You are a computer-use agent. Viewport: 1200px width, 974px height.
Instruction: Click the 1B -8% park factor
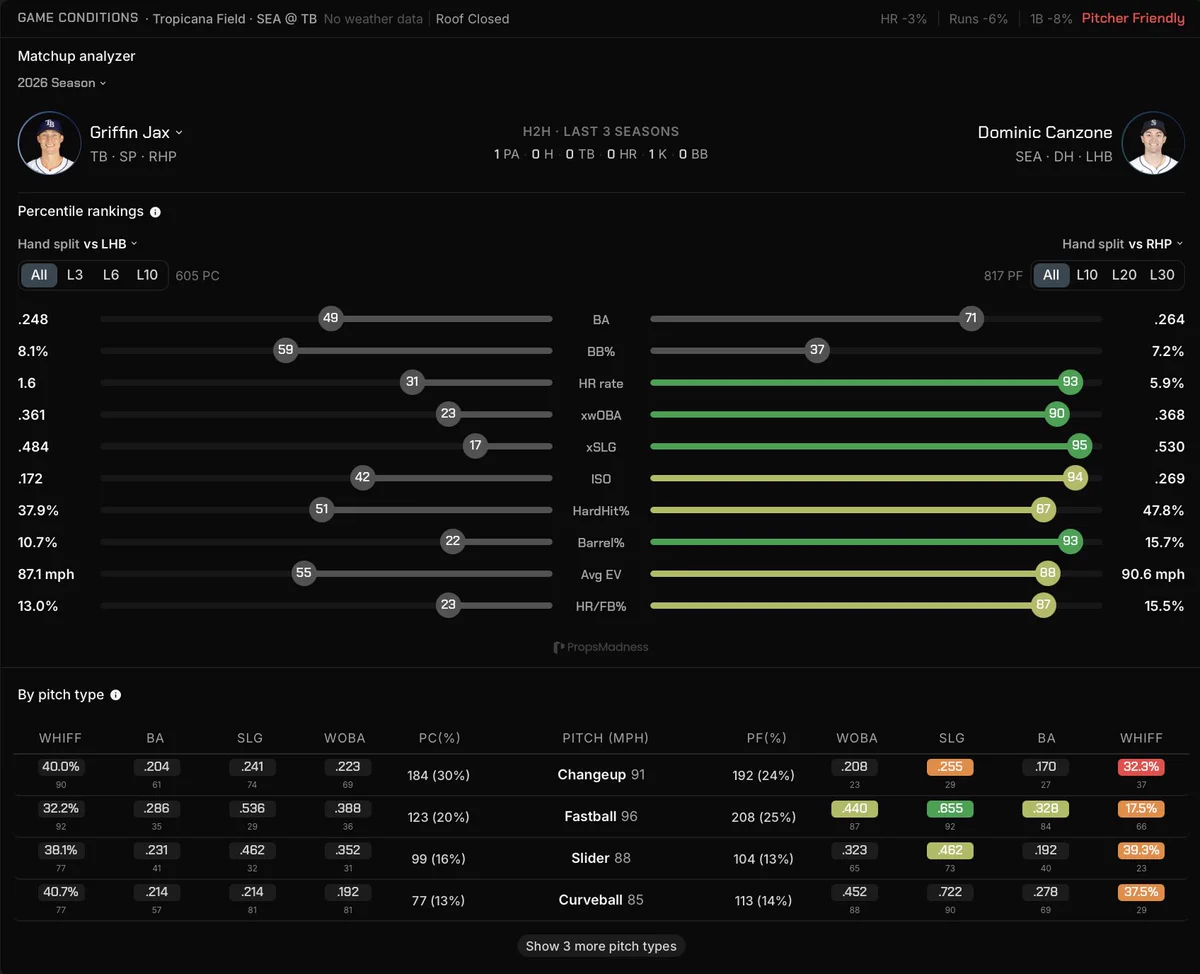click(x=1050, y=19)
